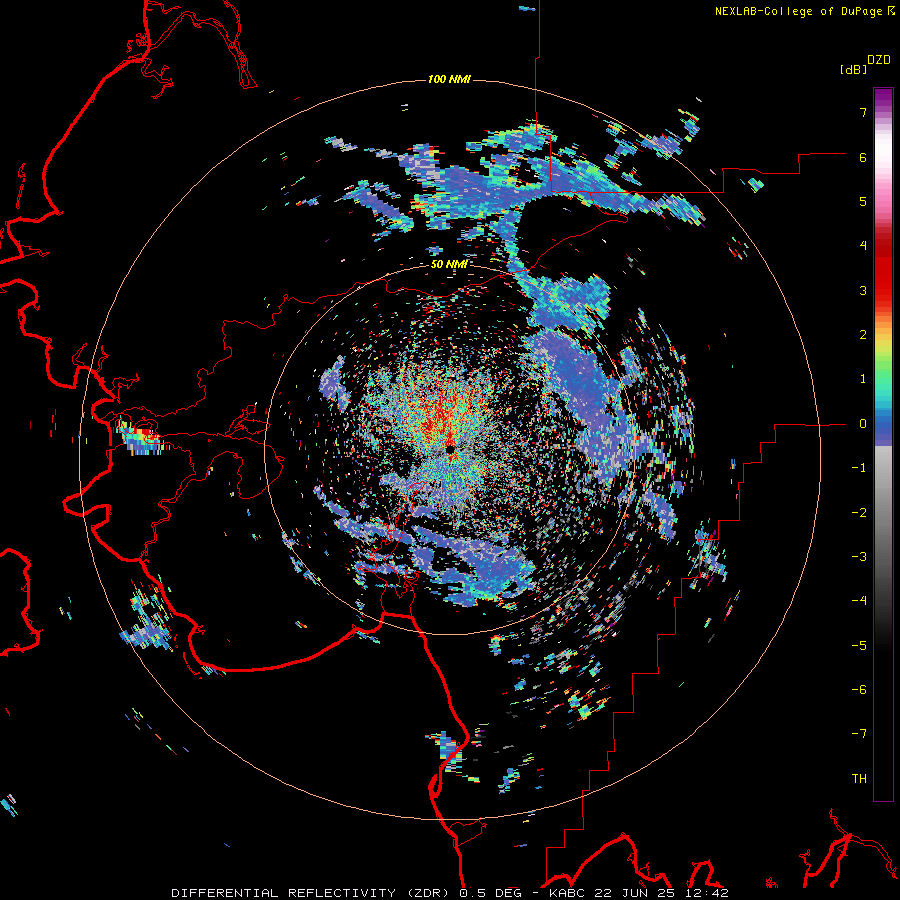The width and height of the screenshot is (900, 900).
Task: Select the 3 dB scale label
Action: (863, 290)
